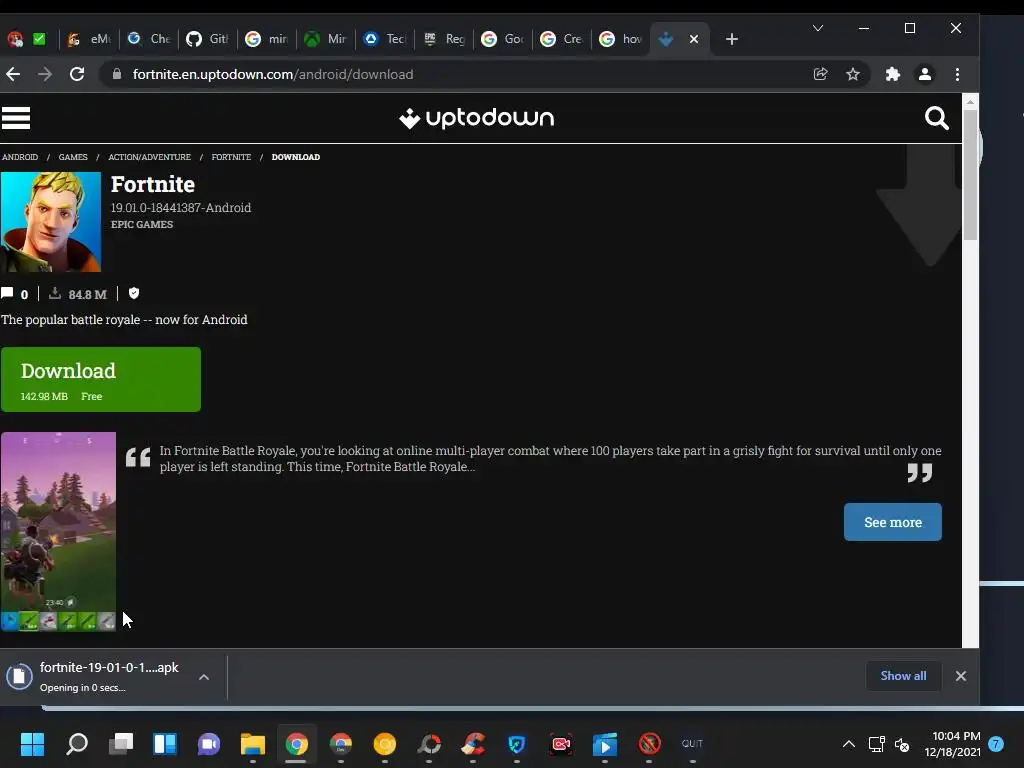Screen dimensions: 1024x768
Task: Switch to the 'Tec' tab
Action: click(x=385, y=39)
